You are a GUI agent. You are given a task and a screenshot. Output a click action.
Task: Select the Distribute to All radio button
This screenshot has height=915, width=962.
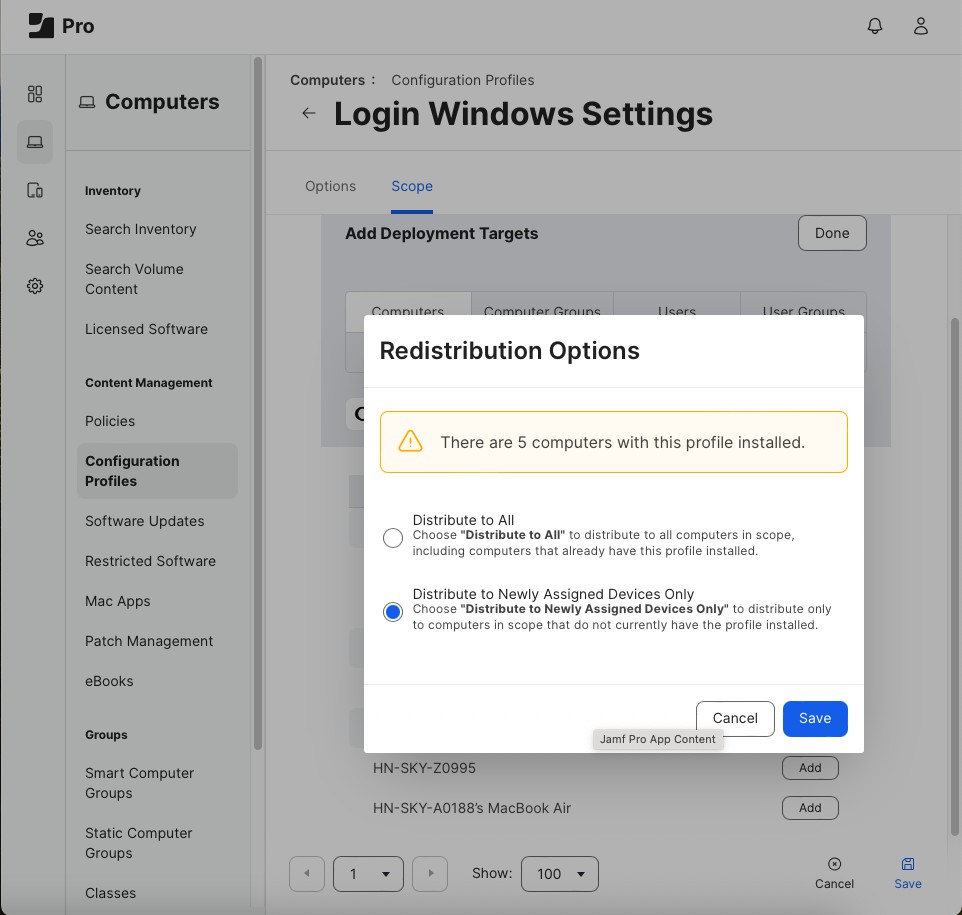[x=393, y=538]
